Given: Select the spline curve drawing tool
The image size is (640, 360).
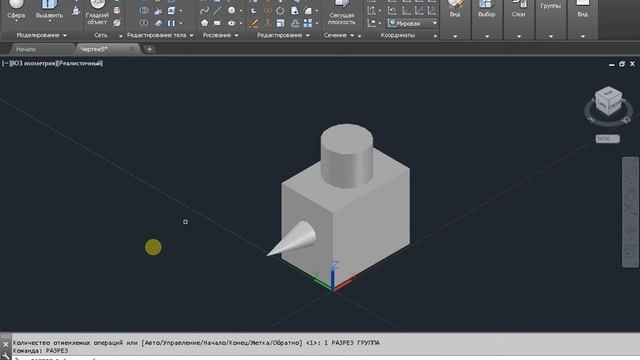Looking at the screenshot, I should pyautogui.click(x=204, y=11).
